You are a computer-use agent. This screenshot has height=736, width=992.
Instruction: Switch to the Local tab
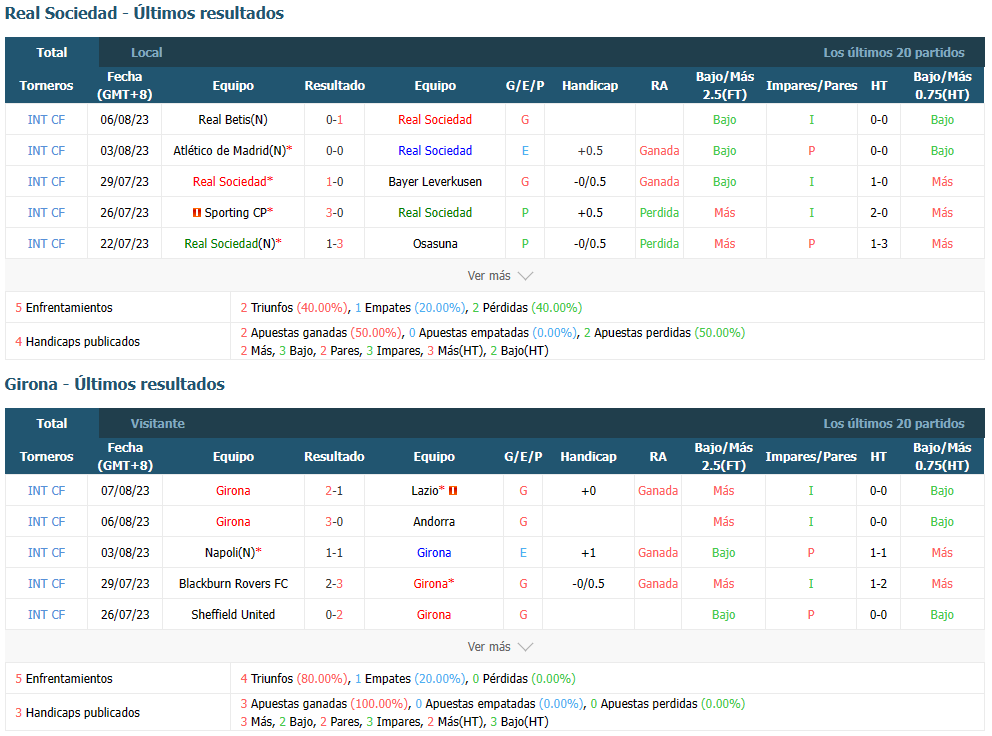[x=147, y=53]
